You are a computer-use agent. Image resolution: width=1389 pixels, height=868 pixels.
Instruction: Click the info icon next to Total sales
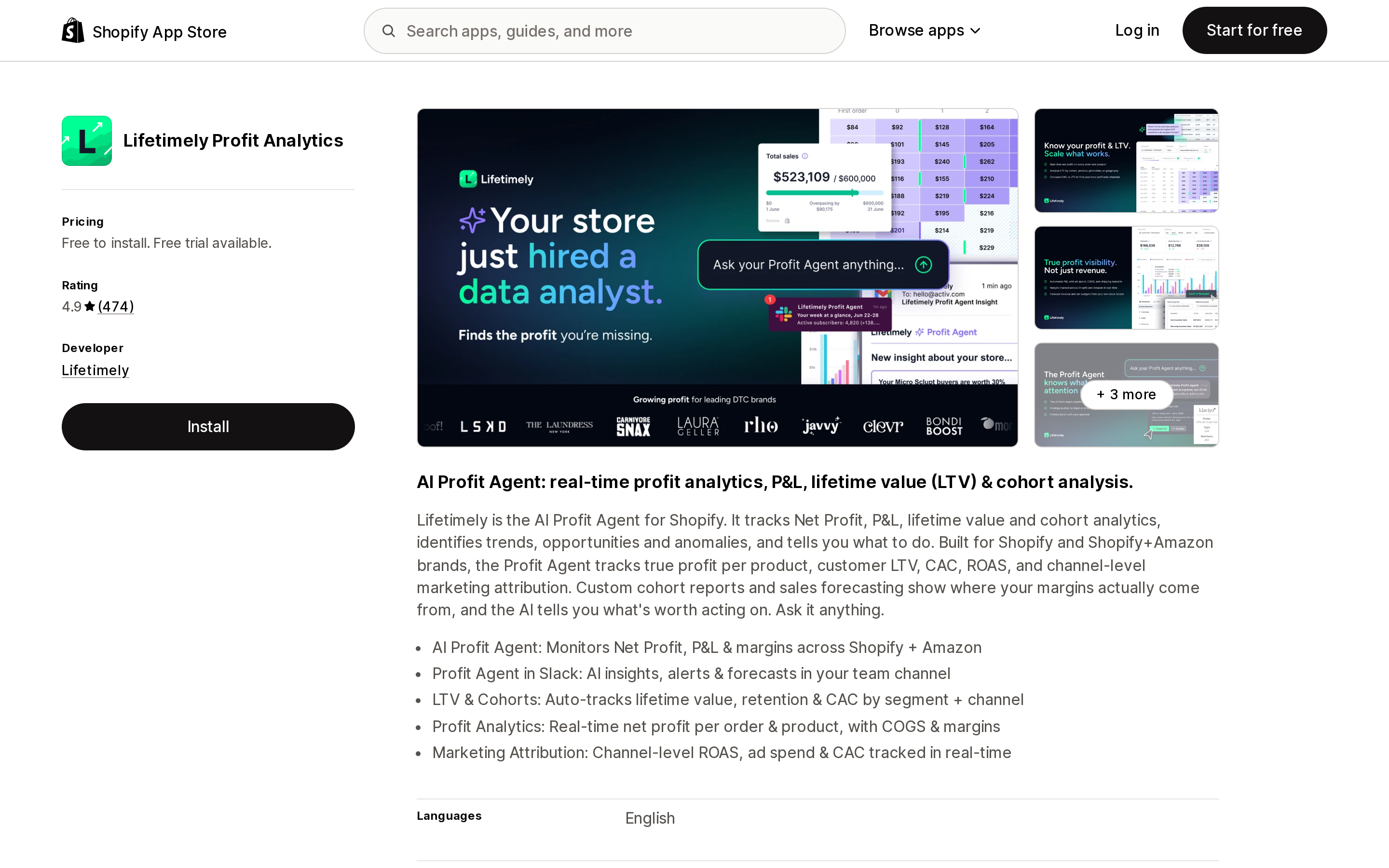pyautogui.click(x=804, y=156)
